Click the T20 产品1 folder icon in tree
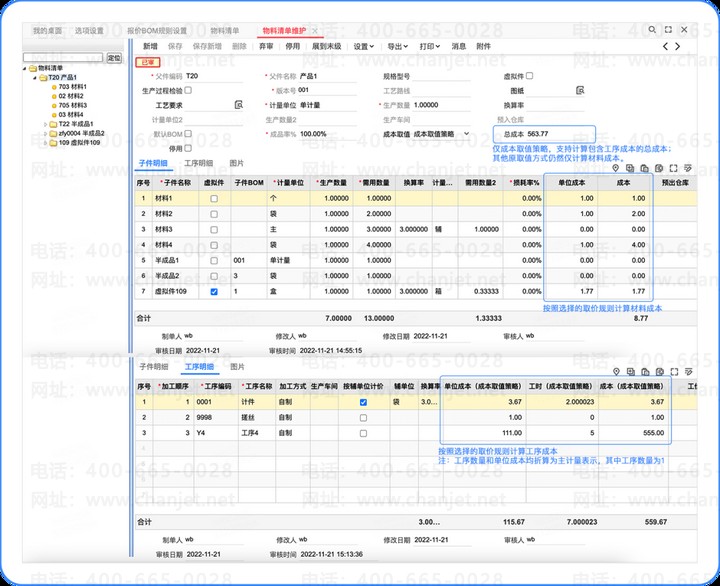This screenshot has width=720, height=586. click(44, 77)
